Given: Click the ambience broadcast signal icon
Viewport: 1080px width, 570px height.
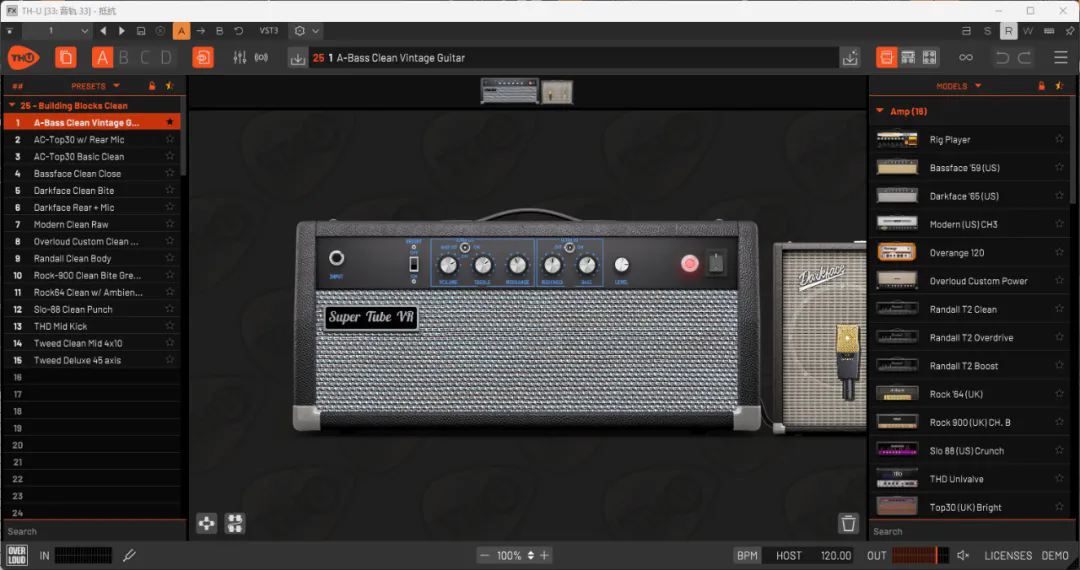Looking at the screenshot, I should coord(261,58).
